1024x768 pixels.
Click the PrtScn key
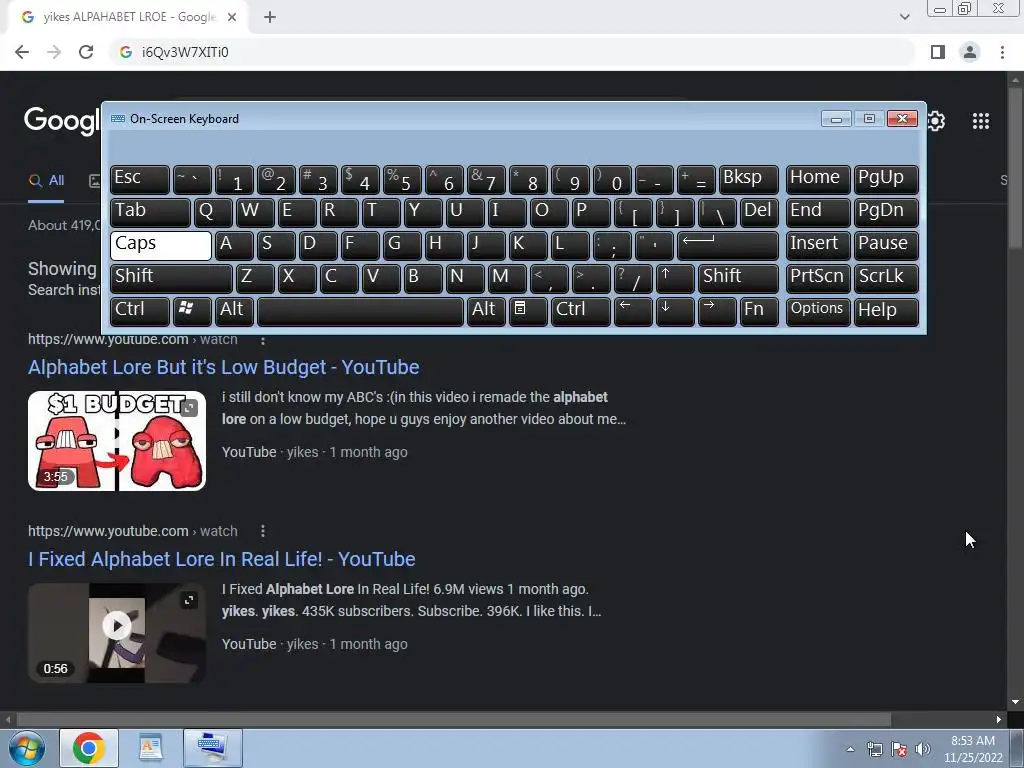(818, 278)
